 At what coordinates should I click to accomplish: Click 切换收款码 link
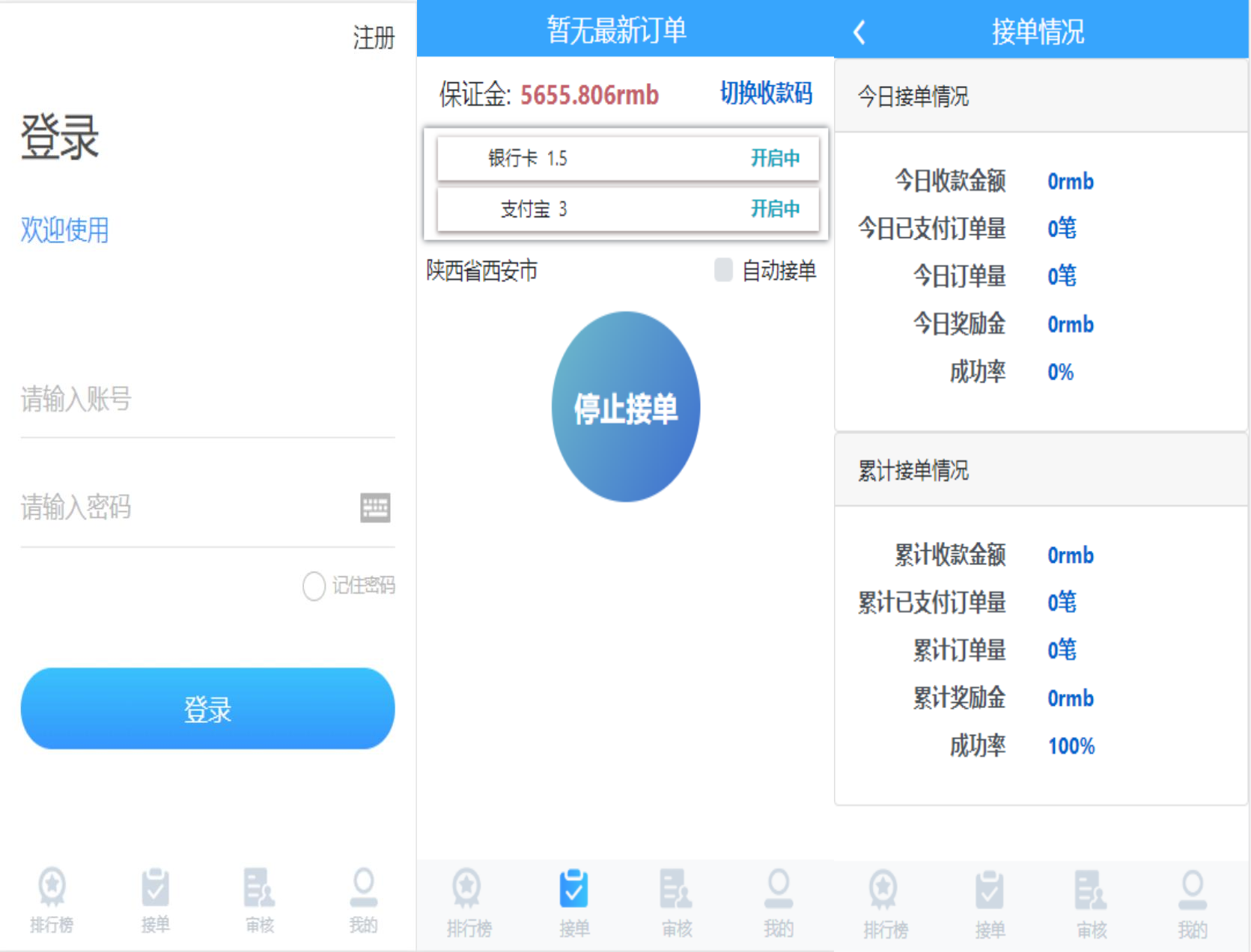(x=766, y=94)
